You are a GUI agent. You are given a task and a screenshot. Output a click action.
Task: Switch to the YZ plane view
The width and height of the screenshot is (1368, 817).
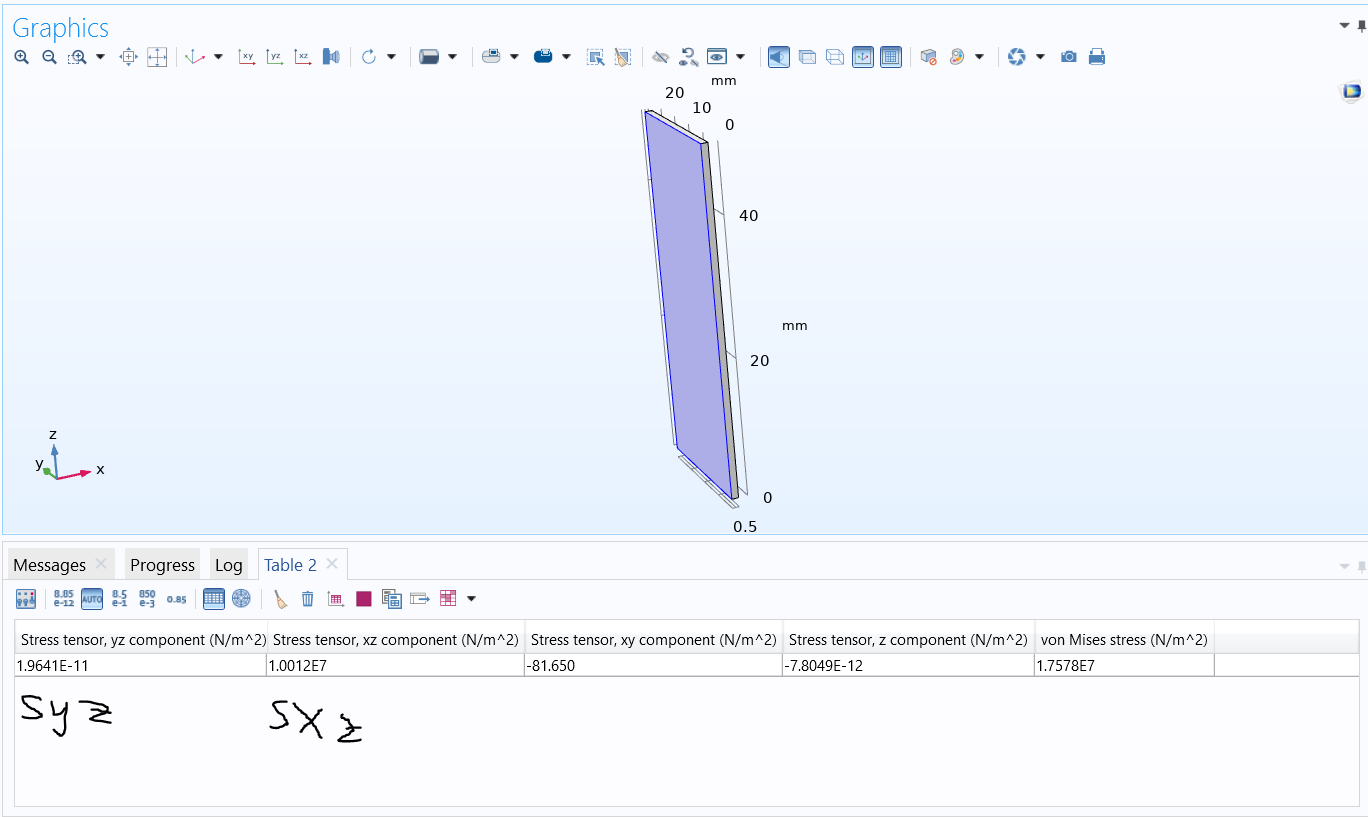(275, 57)
